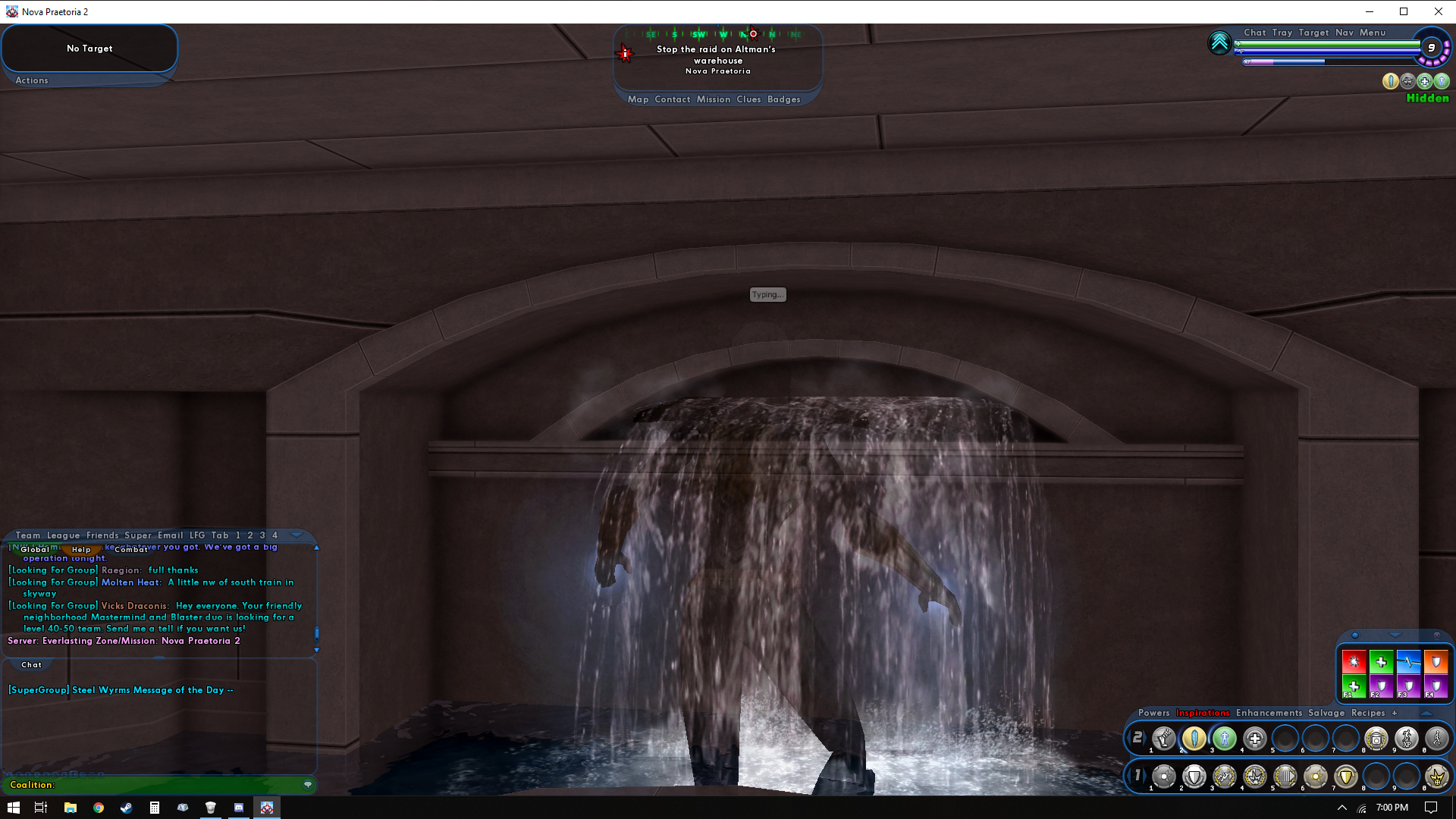
Task: Select the Help chat tab
Action: coord(81,549)
